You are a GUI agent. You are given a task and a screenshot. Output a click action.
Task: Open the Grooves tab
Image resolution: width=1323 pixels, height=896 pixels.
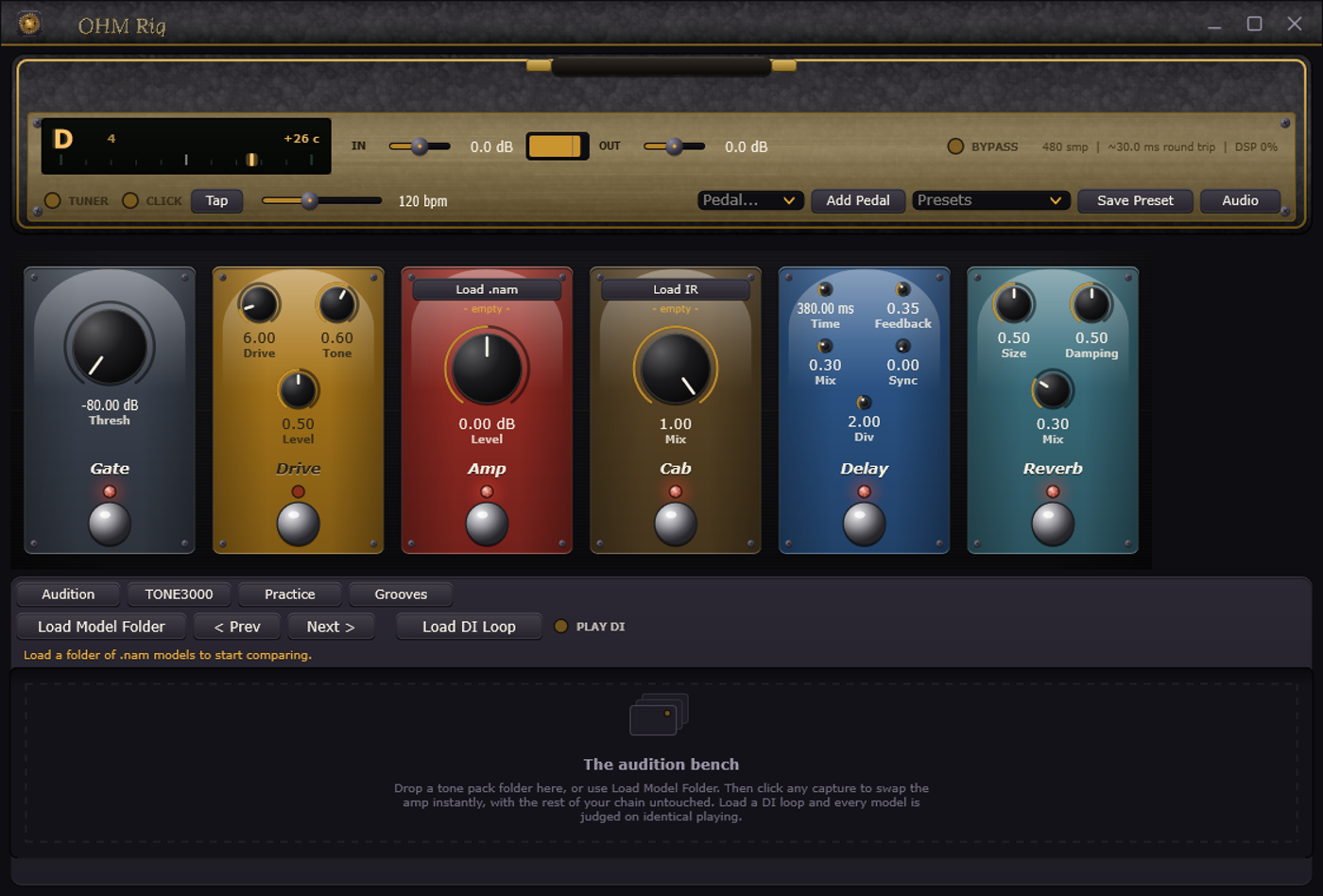tap(401, 594)
